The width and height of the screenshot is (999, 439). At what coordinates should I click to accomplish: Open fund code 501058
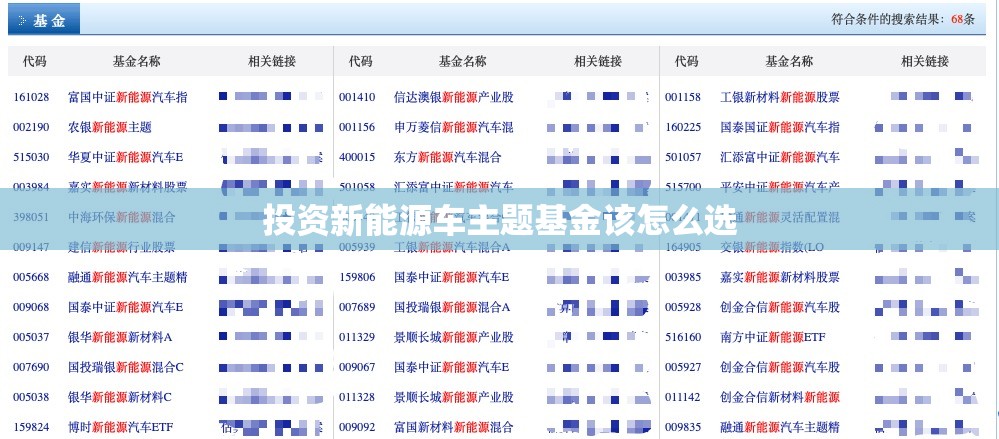tap(357, 187)
